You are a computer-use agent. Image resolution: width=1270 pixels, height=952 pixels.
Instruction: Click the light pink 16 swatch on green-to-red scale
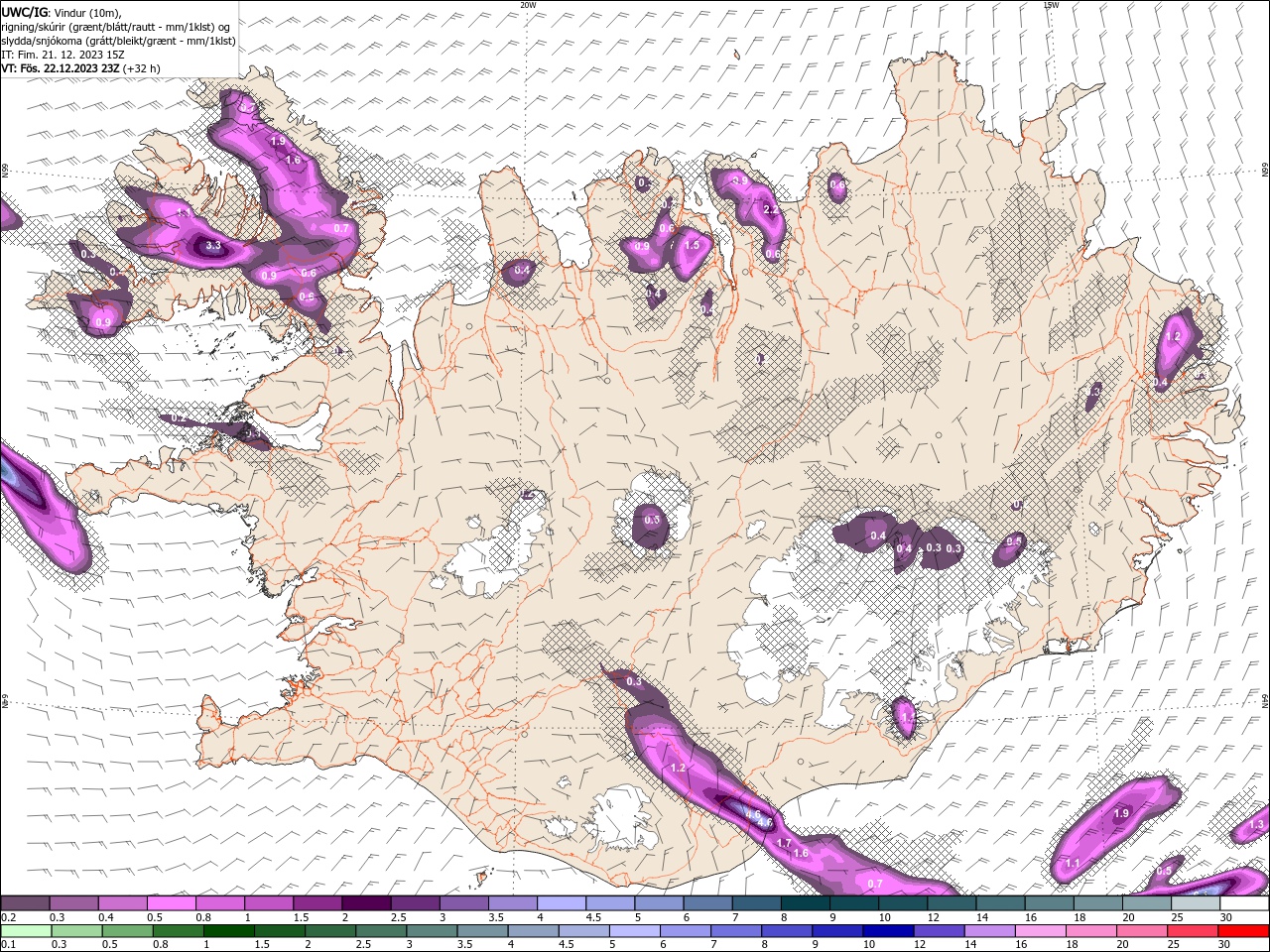[1042, 931]
